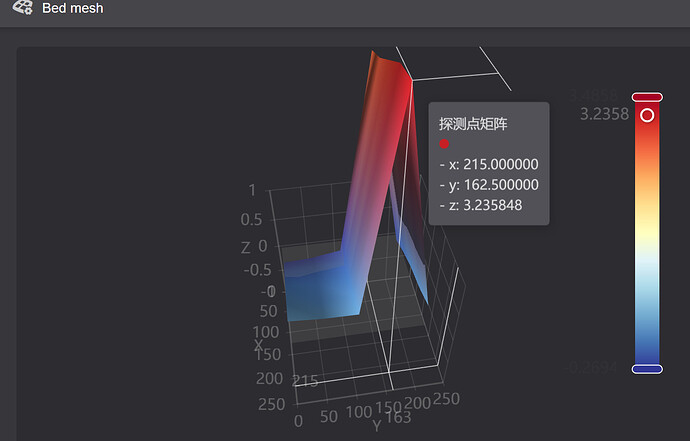Click the x: 215.000000 line in the tooltip
Viewport: 690px width, 441px height.
pos(489,165)
